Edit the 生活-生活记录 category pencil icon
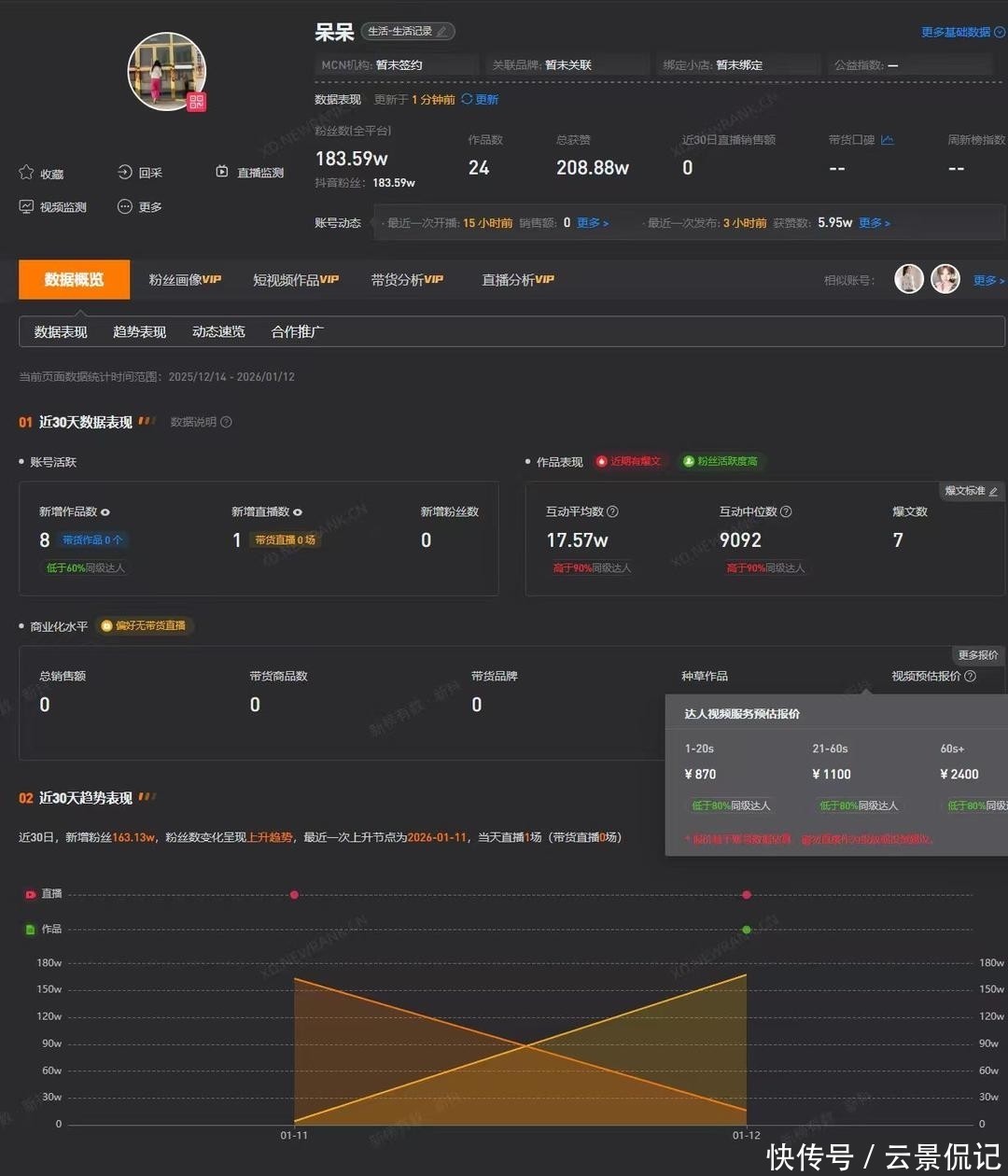This screenshot has height=1176, width=1008. pos(442,32)
